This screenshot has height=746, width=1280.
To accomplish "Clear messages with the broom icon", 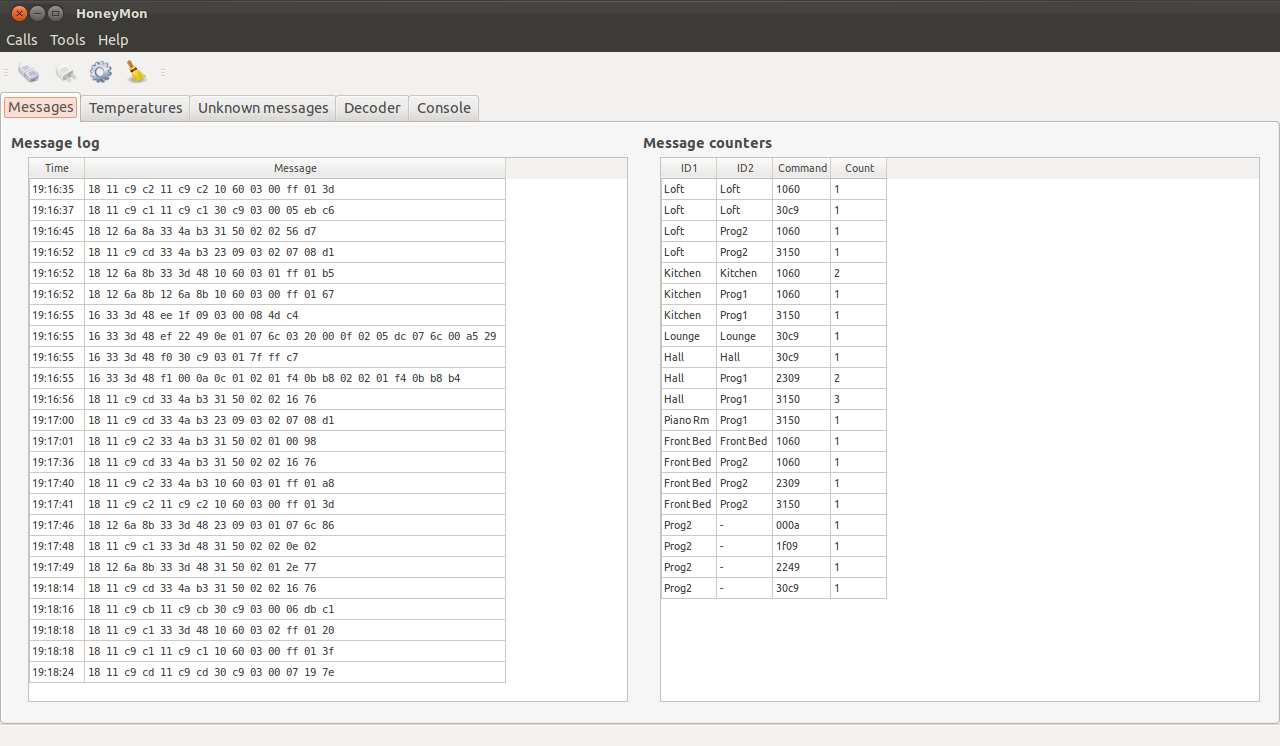I will (x=136, y=72).
